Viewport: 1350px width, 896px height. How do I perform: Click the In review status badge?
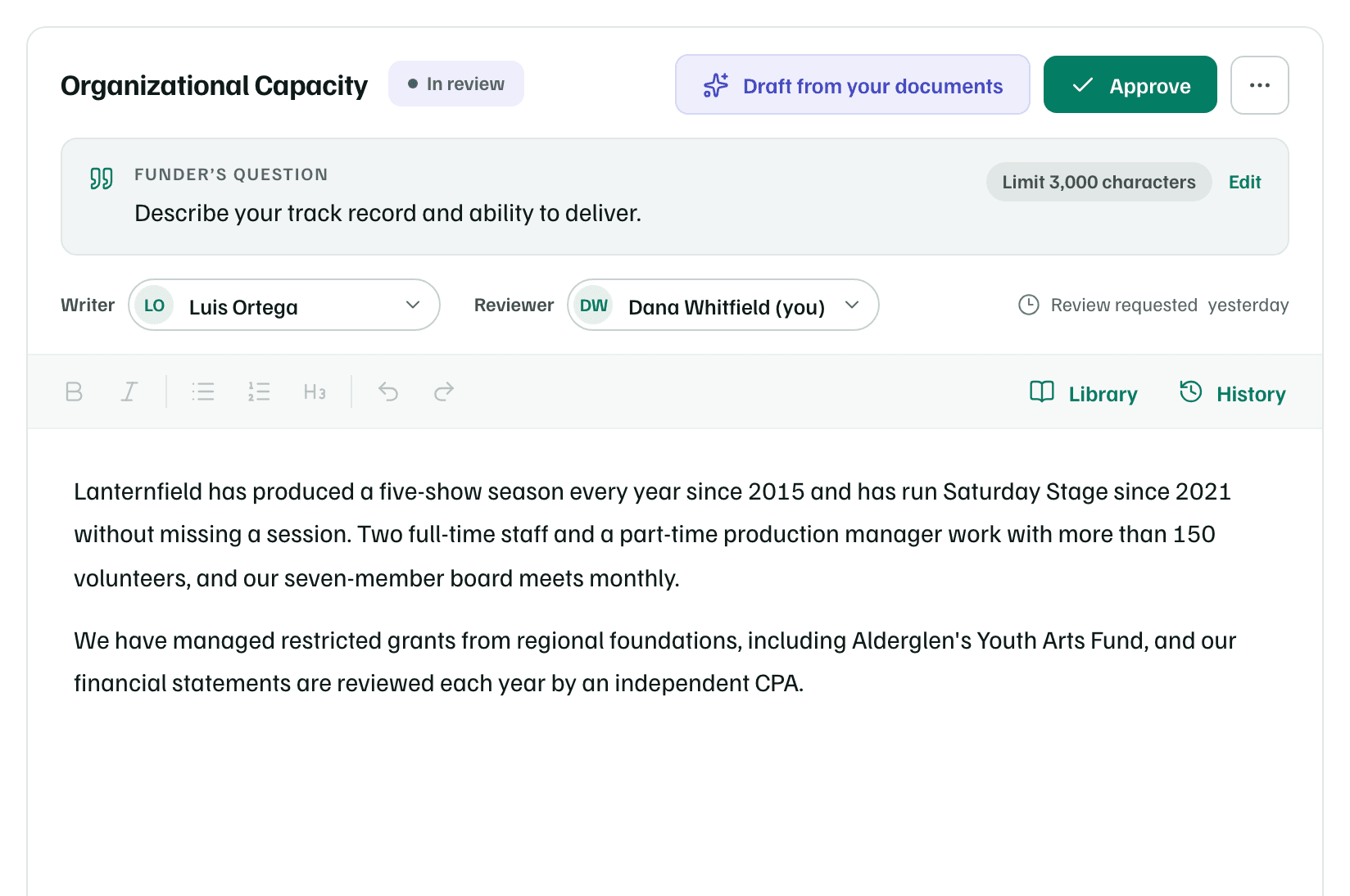pos(456,84)
